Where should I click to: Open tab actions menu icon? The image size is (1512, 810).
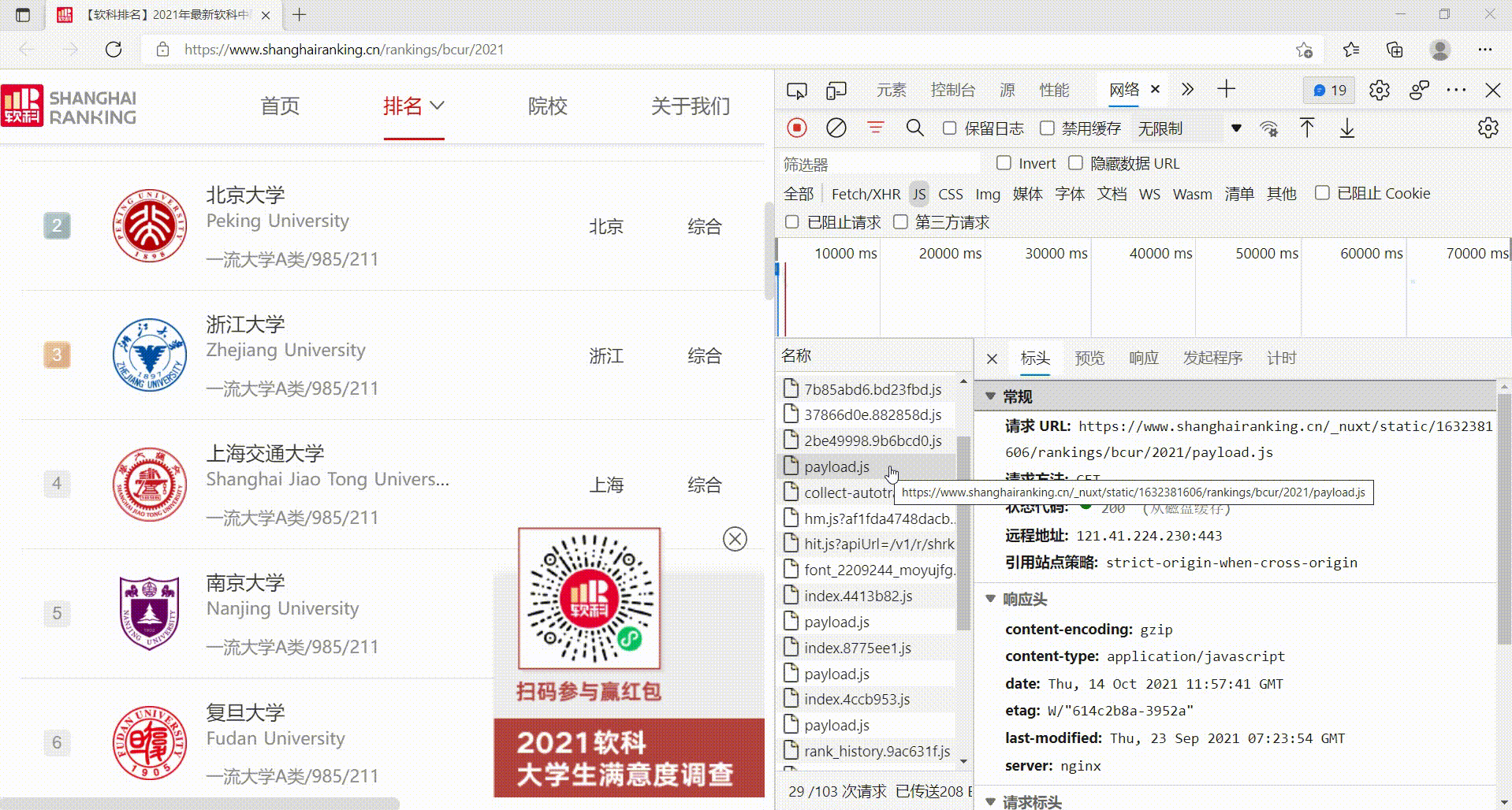tap(23, 15)
